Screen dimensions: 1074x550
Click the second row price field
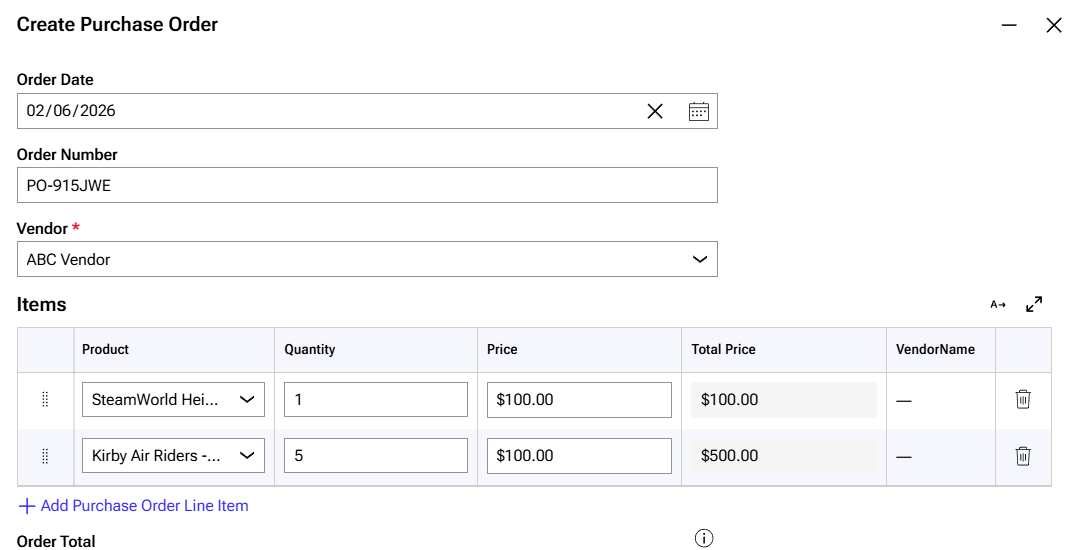point(579,456)
